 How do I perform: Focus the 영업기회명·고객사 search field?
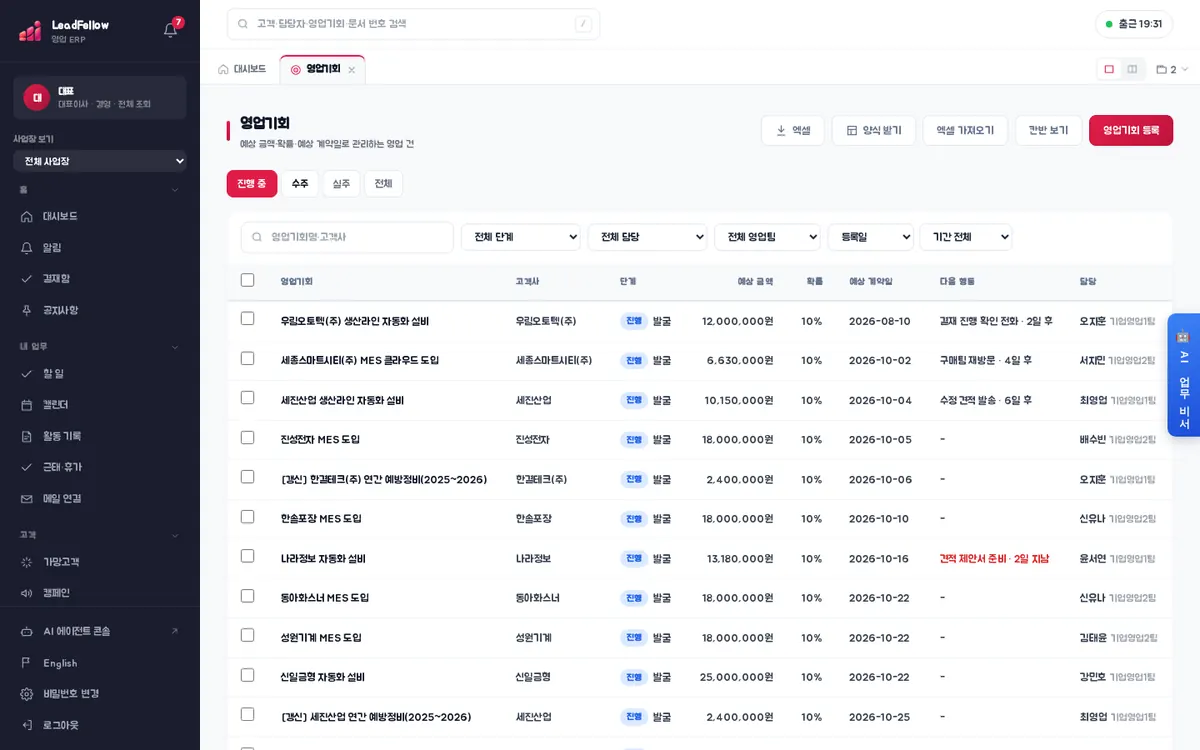click(x=347, y=237)
